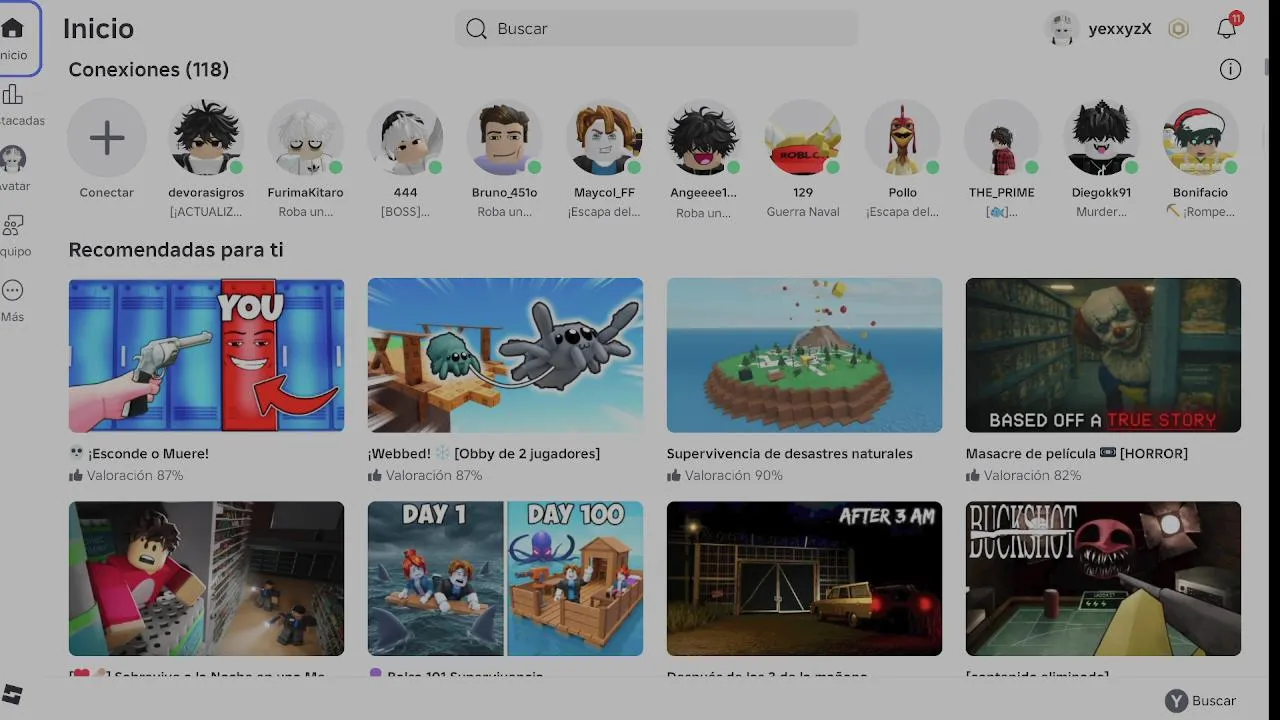Click the Recomendadas para ti heading
This screenshot has height=720, width=1280.
coord(176,249)
